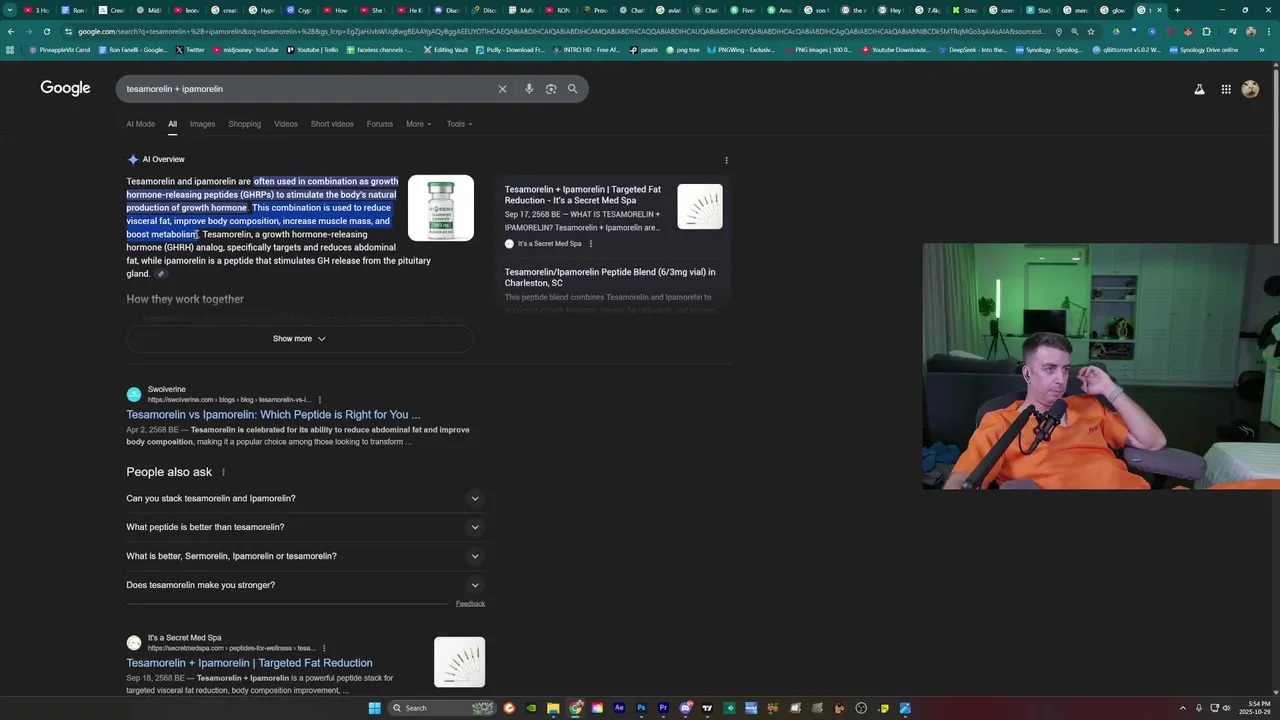Expand AI Overview with Show more
The height and width of the screenshot is (720, 1280).
click(x=300, y=339)
